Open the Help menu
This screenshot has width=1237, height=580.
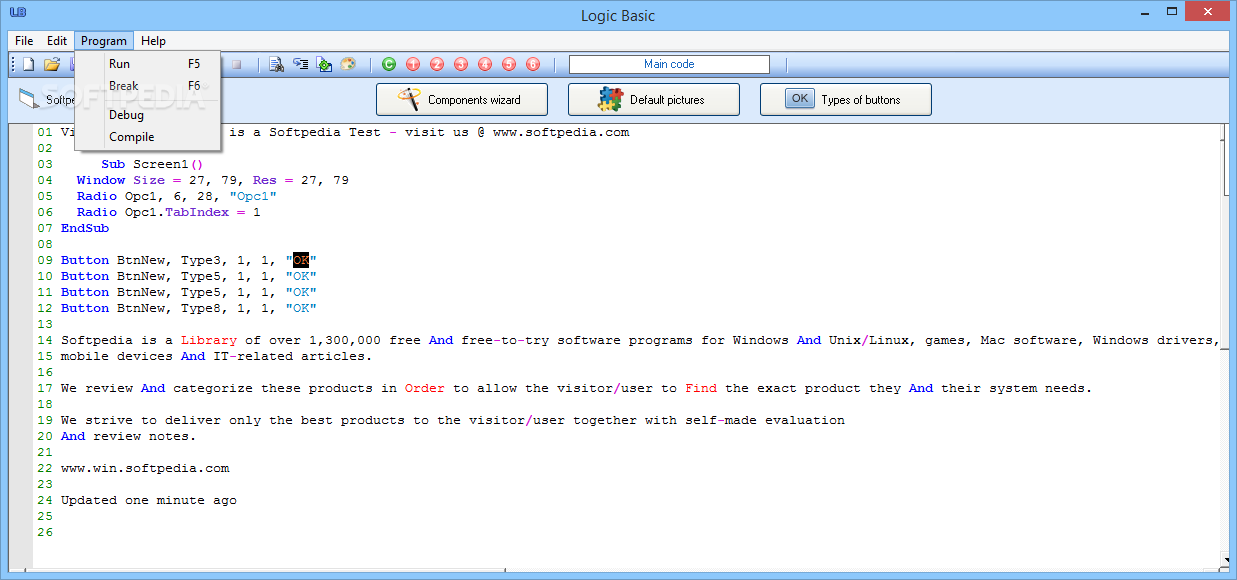pyautogui.click(x=153, y=41)
